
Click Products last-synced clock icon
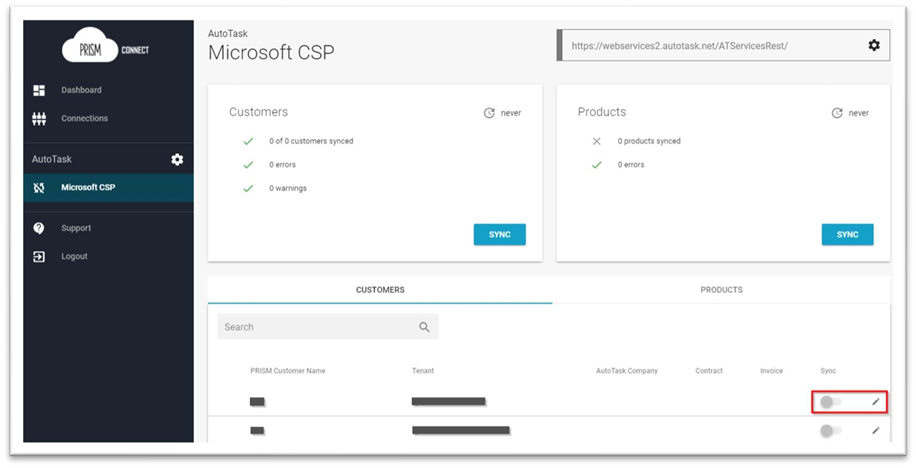[x=837, y=113]
